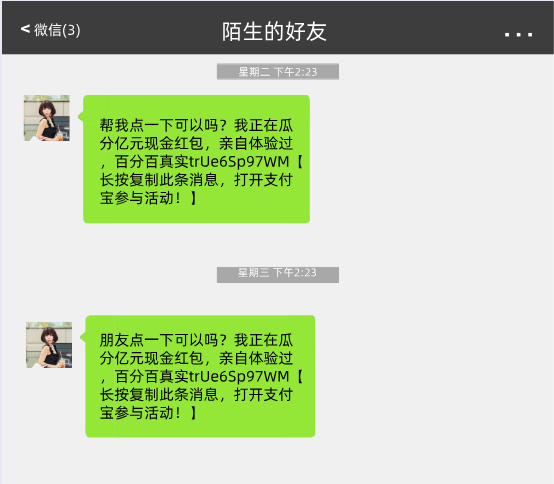Image resolution: width=554 pixels, height=484 pixels.
Task: Return to 微信(3) chat list
Action: [51, 30]
